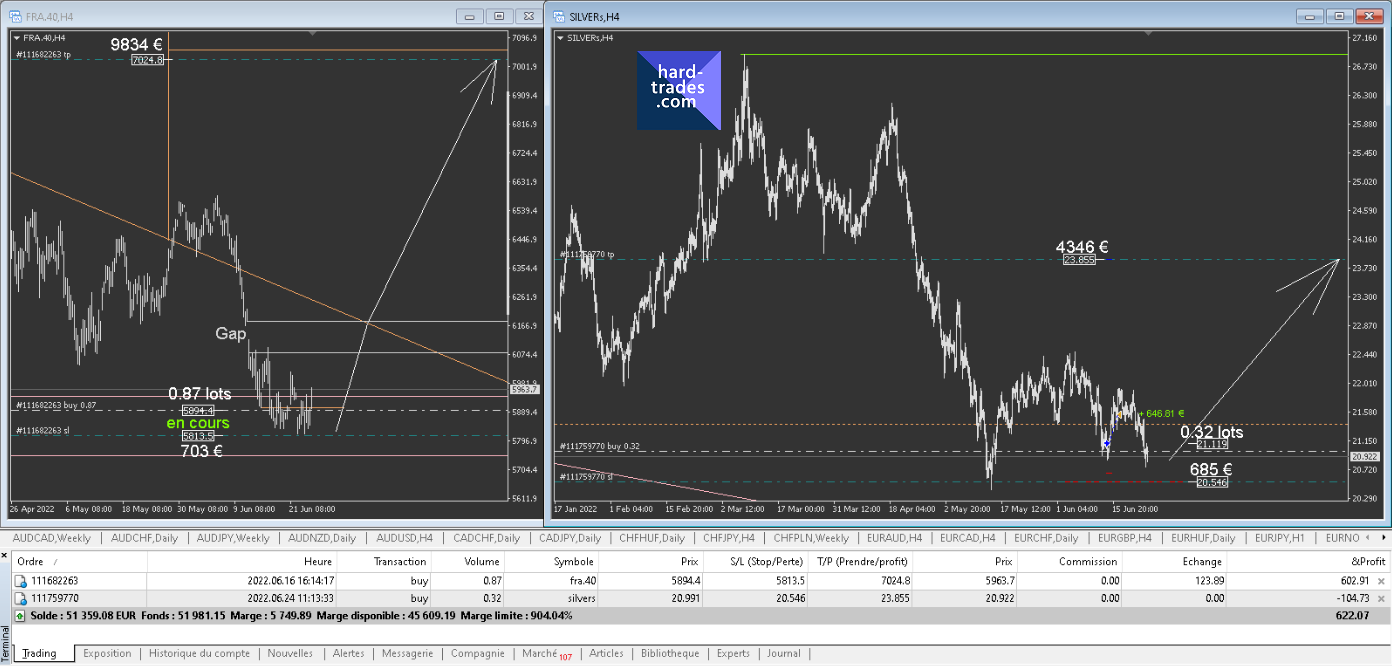Select the AUDCAD,Weekly chart tab
1392x666 pixels.
click(52, 538)
